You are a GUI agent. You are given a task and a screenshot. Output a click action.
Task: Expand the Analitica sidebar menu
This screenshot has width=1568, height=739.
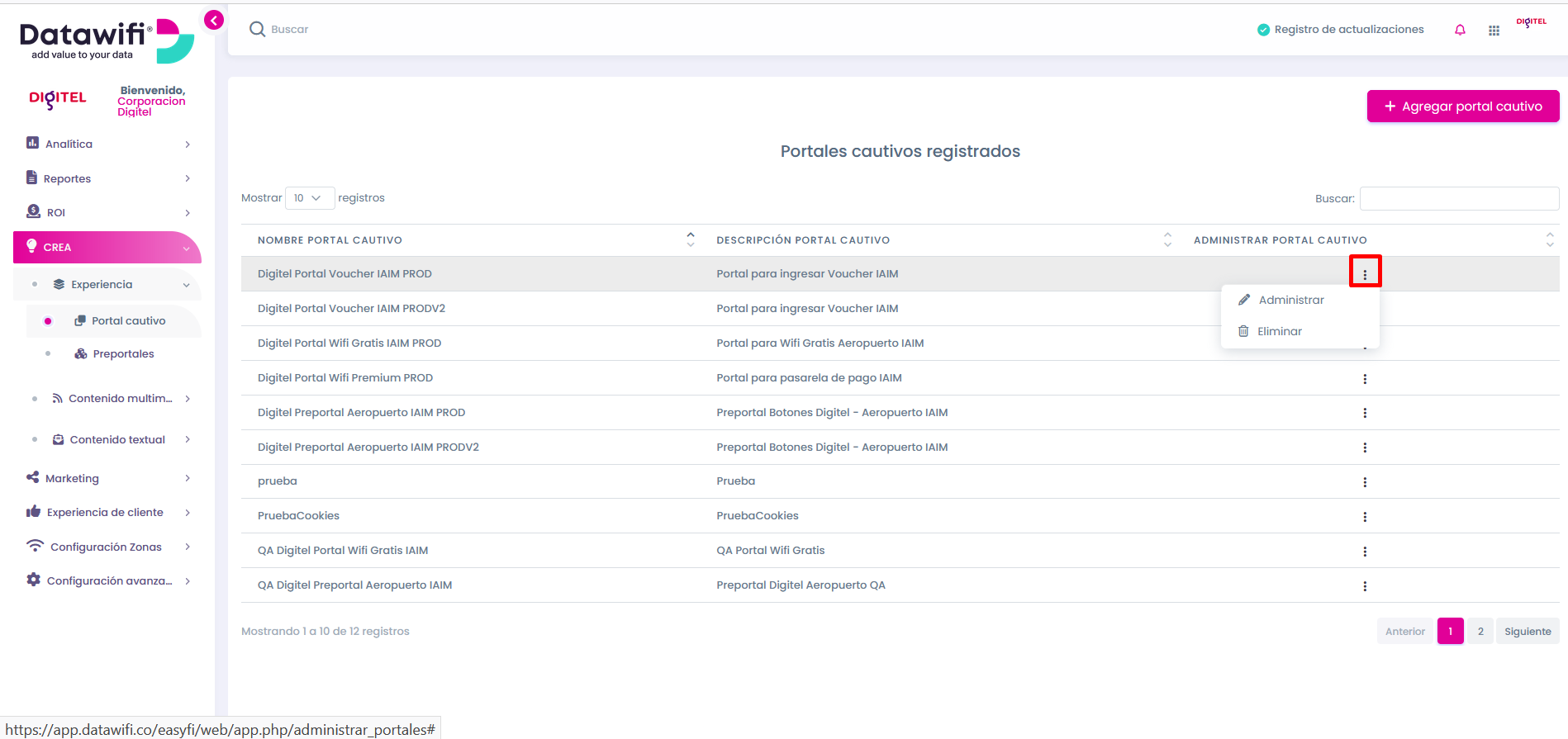click(108, 144)
